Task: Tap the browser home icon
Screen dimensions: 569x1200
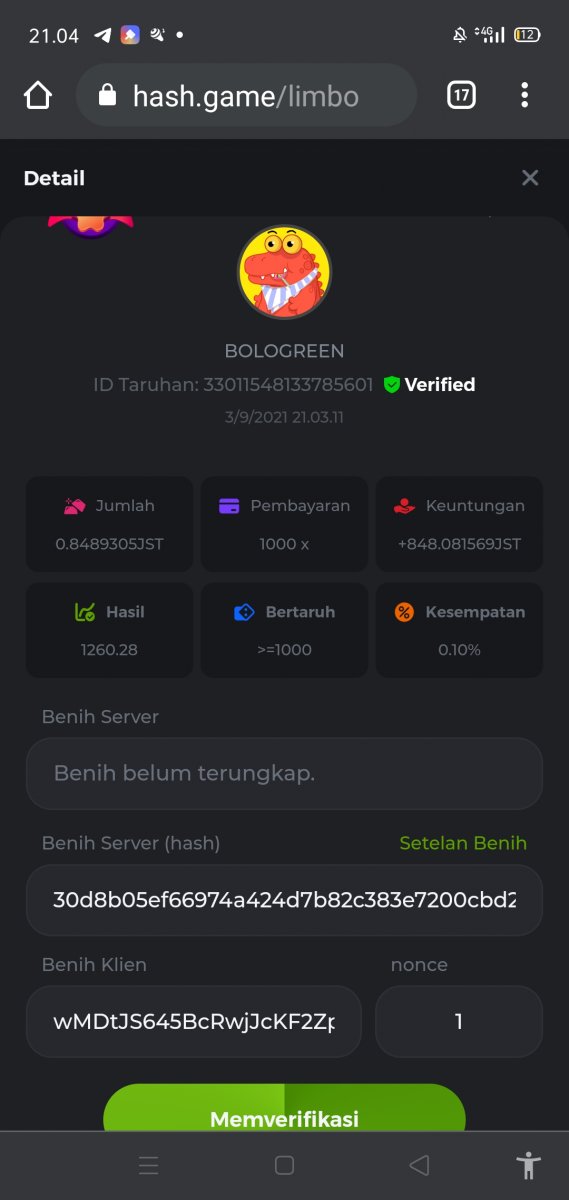Action: [38, 96]
